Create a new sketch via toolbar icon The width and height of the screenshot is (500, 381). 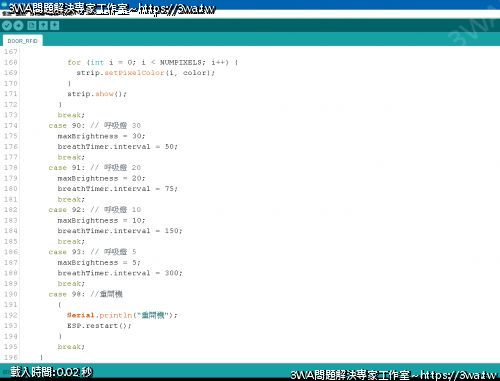pyautogui.click(x=32, y=26)
